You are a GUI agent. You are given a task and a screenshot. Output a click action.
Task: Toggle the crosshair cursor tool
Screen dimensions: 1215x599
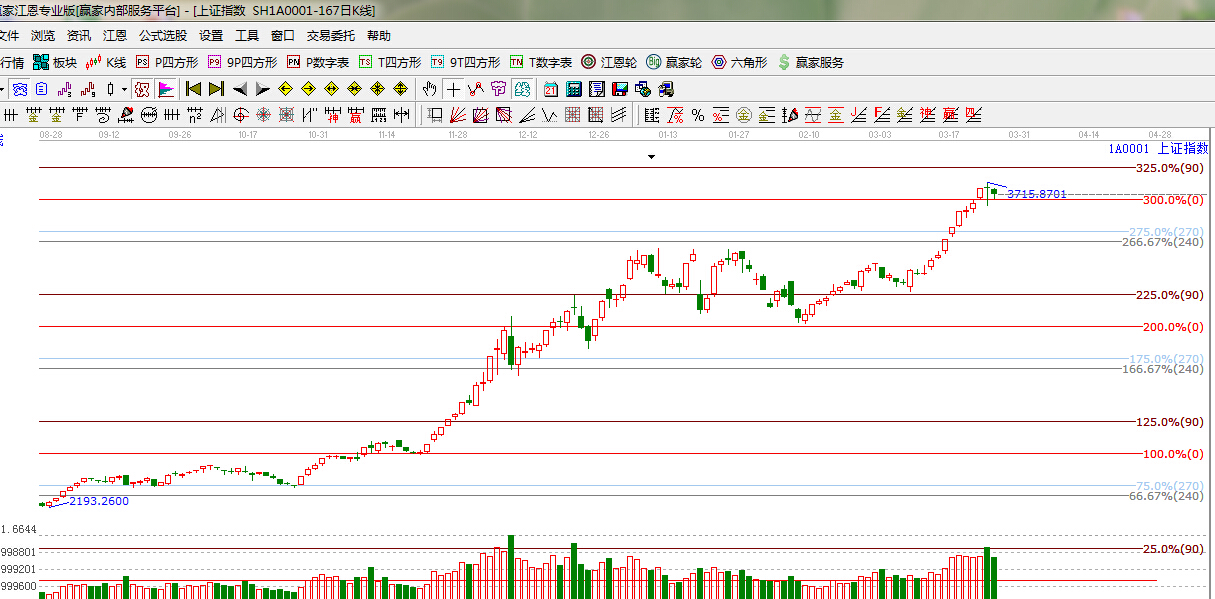pyautogui.click(x=453, y=89)
